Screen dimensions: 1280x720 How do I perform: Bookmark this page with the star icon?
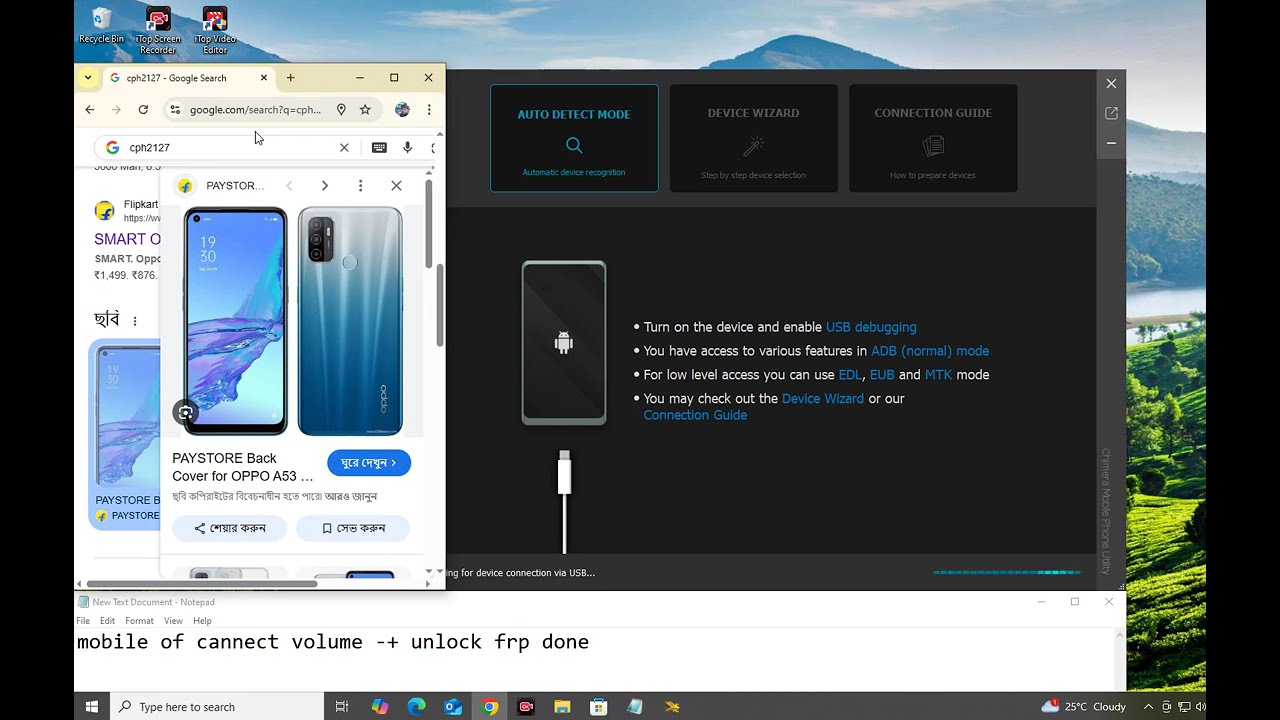pyautogui.click(x=365, y=110)
